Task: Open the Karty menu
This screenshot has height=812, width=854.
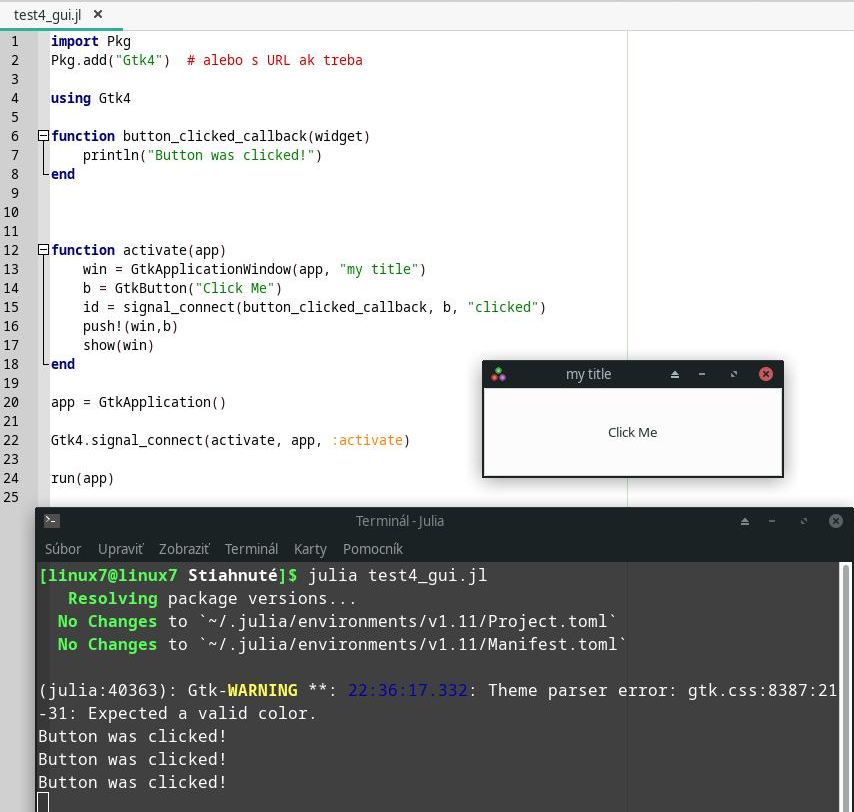Action: coord(310,549)
